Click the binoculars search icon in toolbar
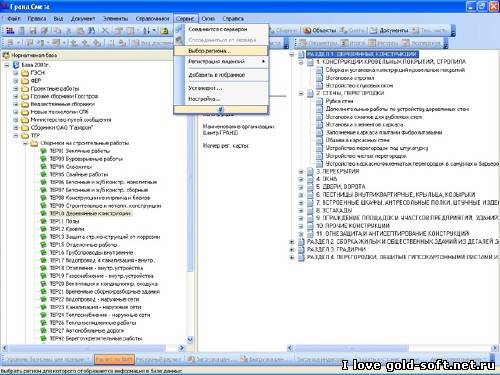The height and width of the screenshot is (375, 500). pos(92,31)
